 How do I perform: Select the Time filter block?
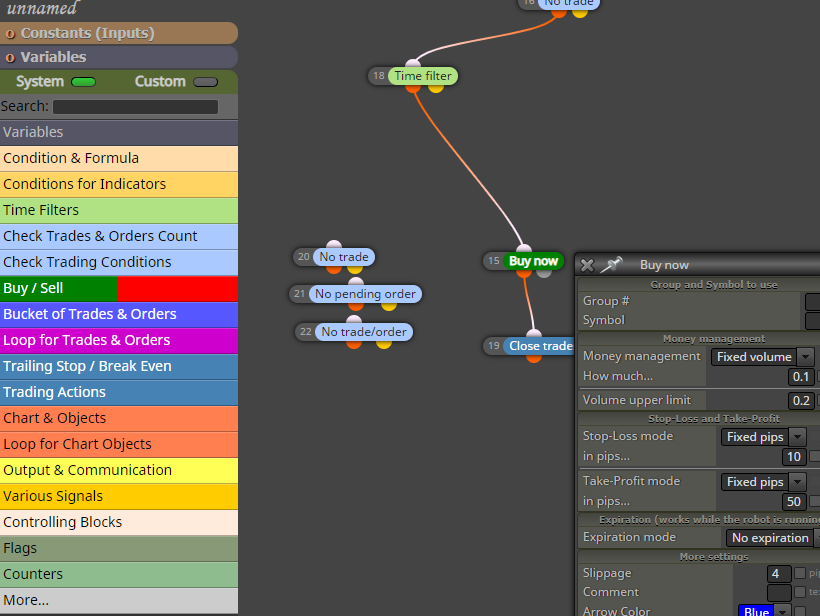coord(423,76)
